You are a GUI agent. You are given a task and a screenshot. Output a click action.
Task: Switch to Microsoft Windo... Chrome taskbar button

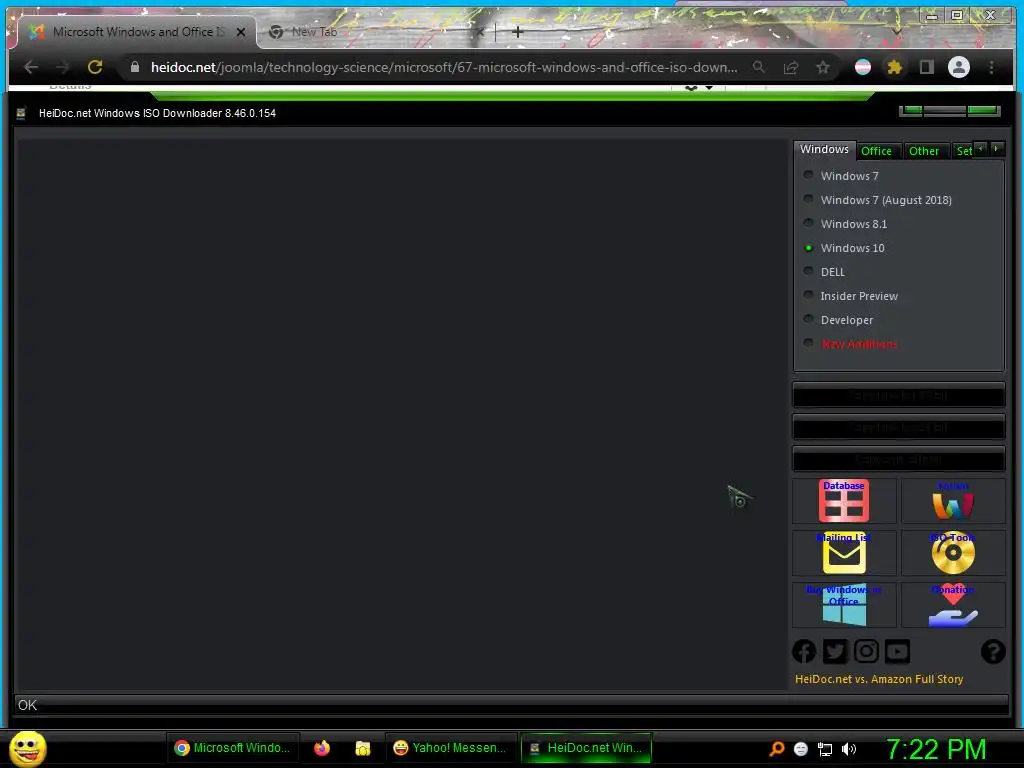pyautogui.click(x=233, y=748)
